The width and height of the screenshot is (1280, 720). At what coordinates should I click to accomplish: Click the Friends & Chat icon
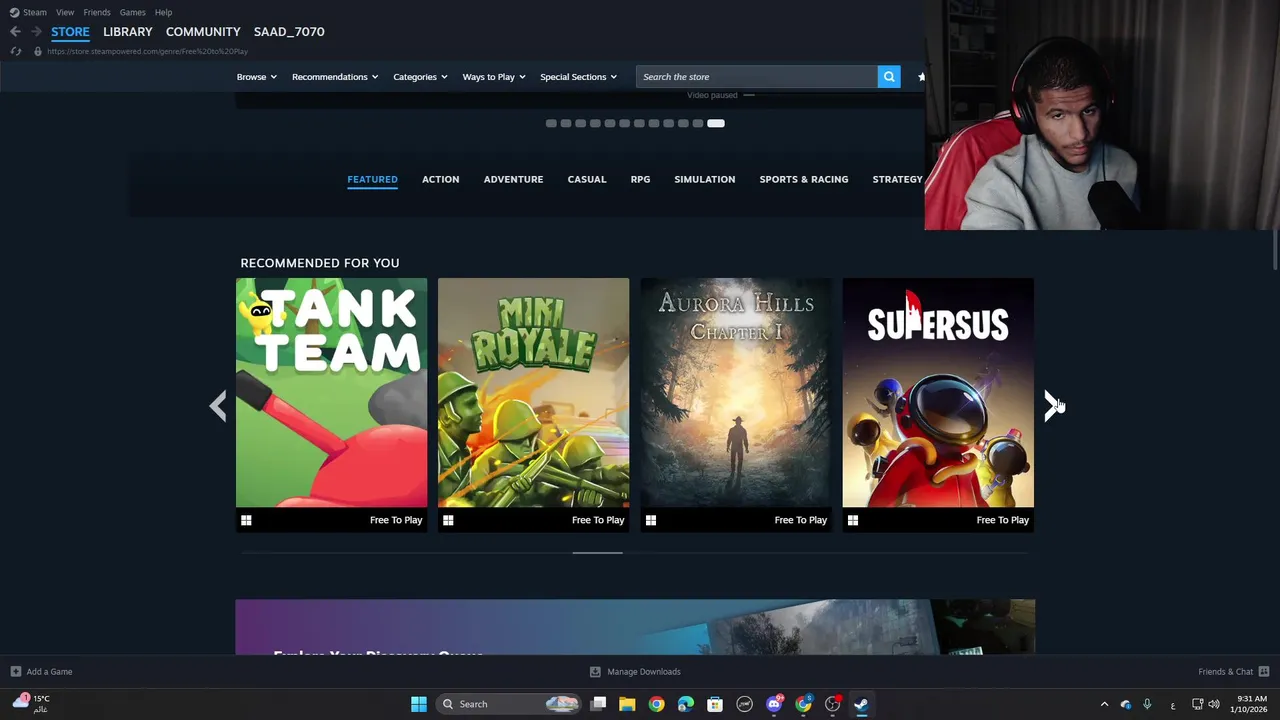pyautogui.click(x=1264, y=672)
